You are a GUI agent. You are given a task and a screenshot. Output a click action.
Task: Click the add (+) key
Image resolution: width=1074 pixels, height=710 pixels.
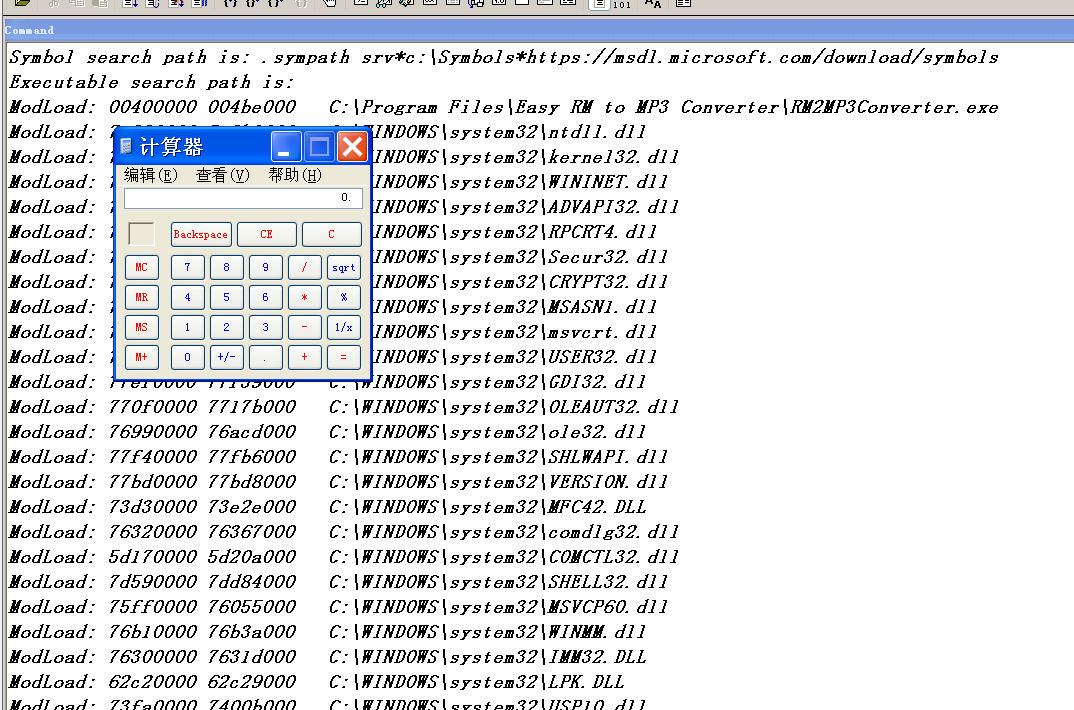[305, 357]
